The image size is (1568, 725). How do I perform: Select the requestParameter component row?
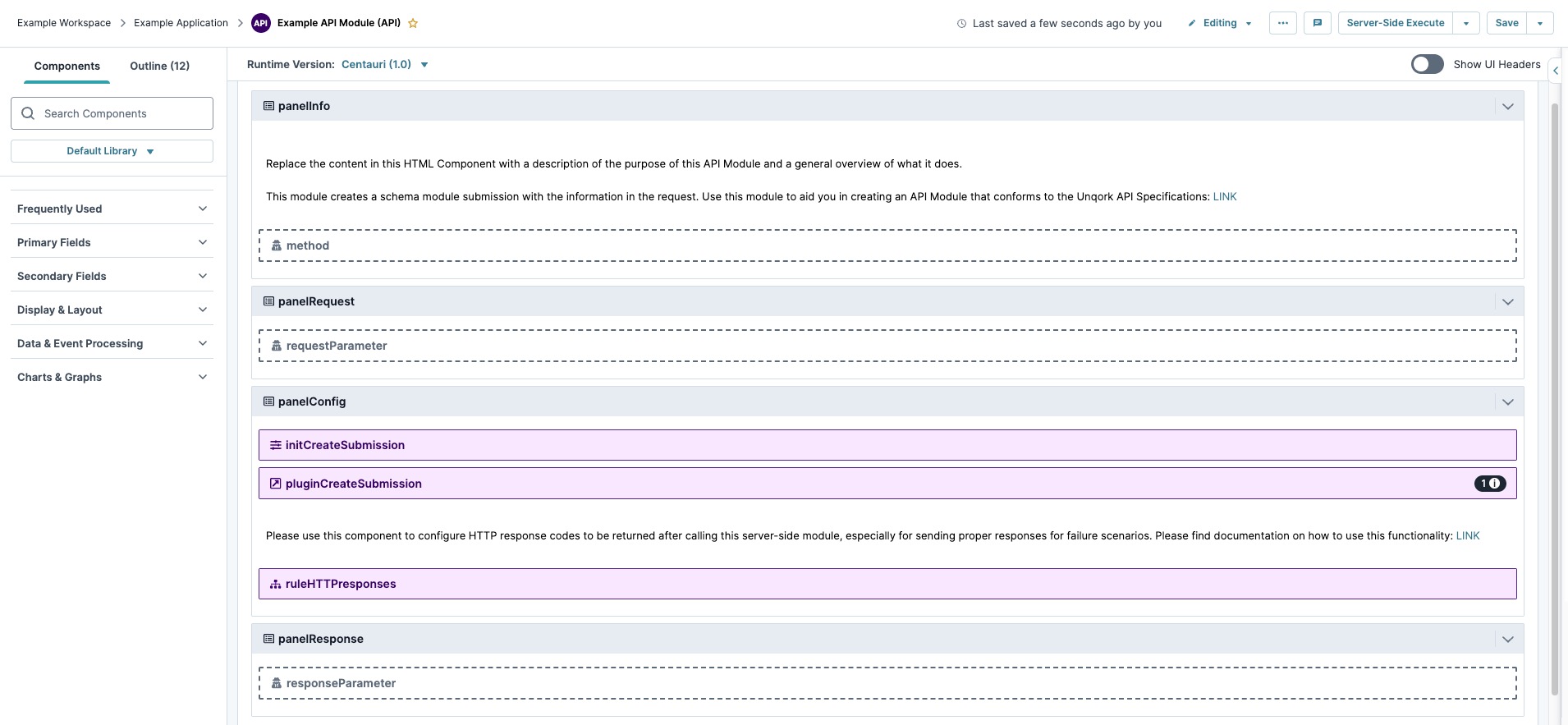(887, 346)
